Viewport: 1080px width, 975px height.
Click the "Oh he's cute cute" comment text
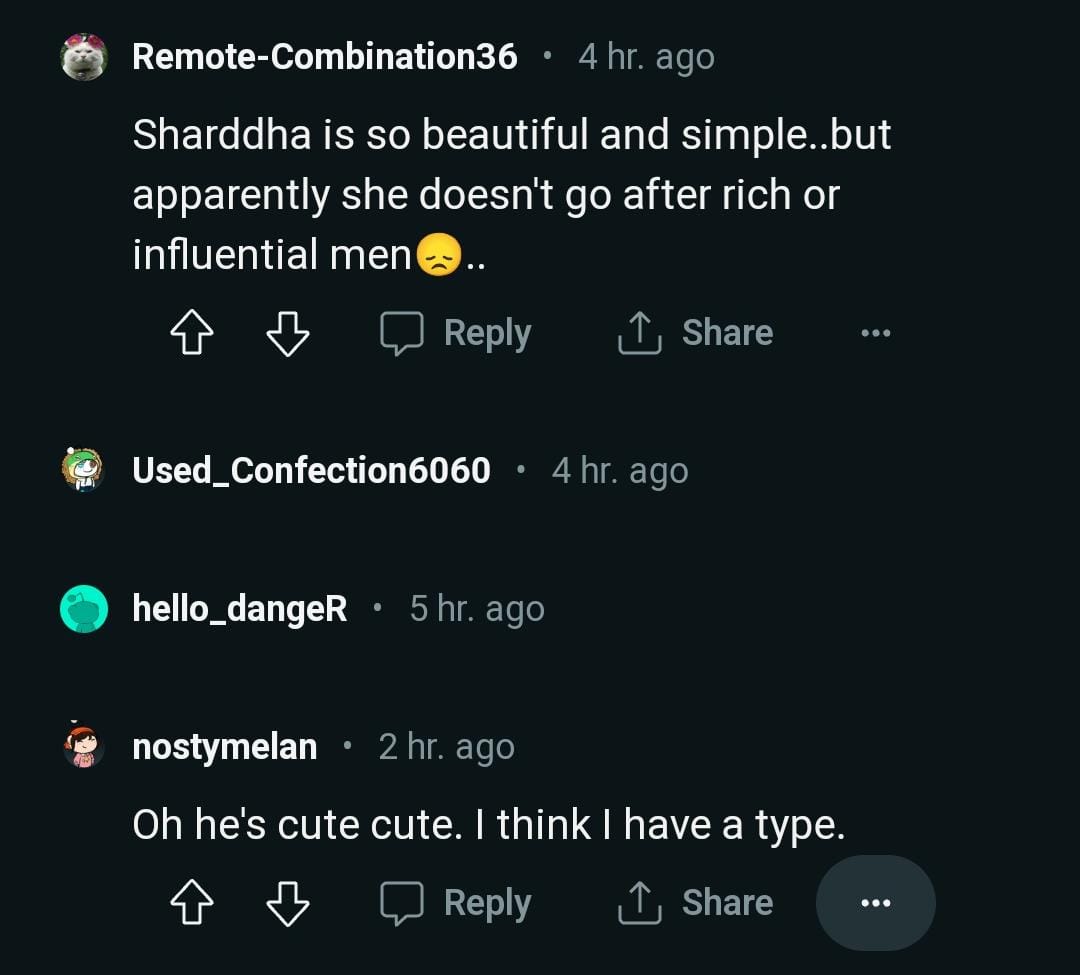click(x=489, y=825)
